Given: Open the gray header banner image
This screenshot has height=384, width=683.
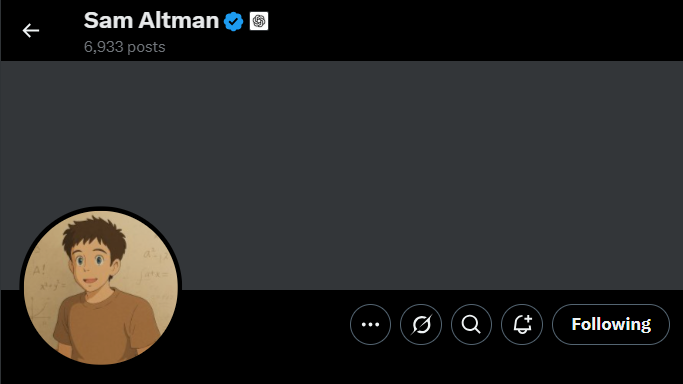Looking at the screenshot, I should (x=342, y=175).
